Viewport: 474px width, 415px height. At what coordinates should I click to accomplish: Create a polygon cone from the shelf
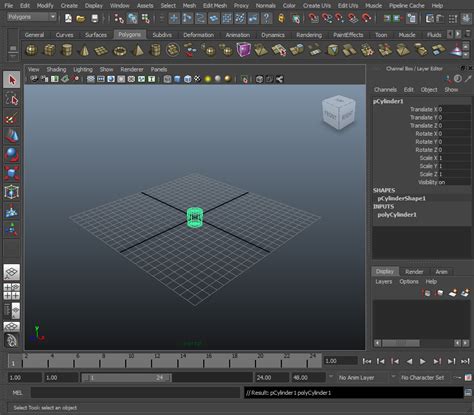click(85, 50)
